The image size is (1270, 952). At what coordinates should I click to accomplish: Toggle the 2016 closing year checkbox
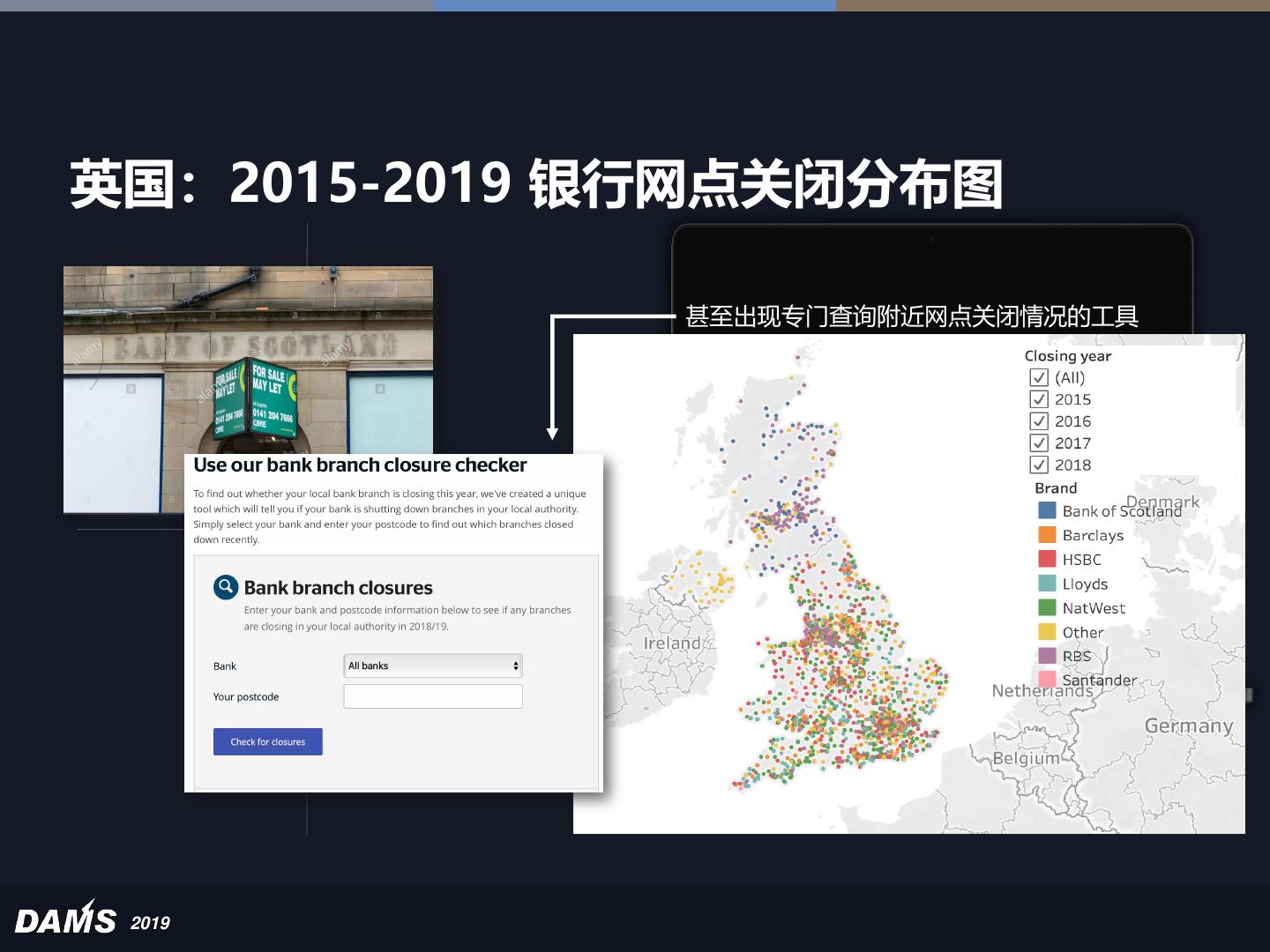(x=1039, y=421)
